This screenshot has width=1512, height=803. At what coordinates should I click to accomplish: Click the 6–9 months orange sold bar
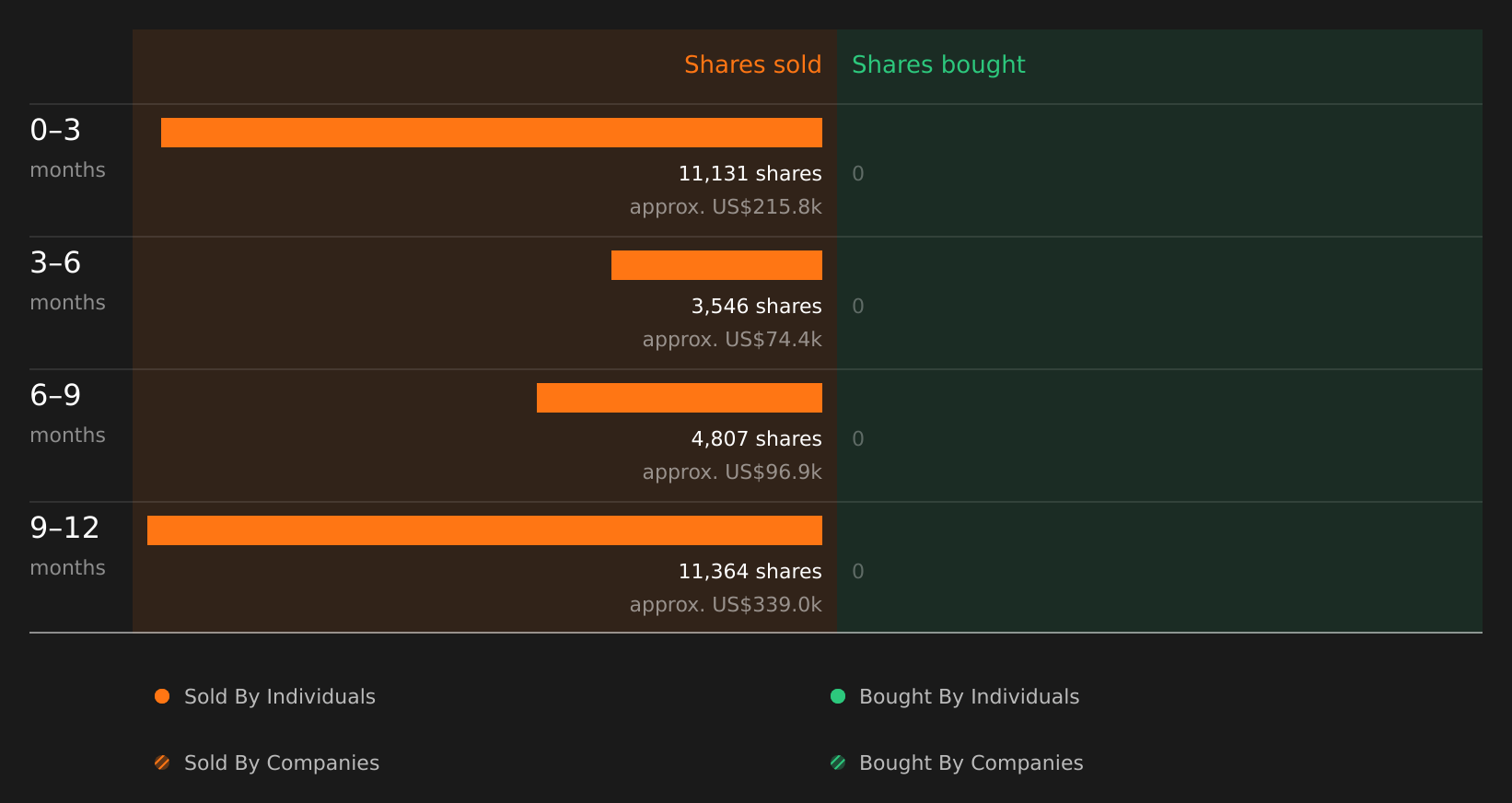pyautogui.click(x=680, y=398)
